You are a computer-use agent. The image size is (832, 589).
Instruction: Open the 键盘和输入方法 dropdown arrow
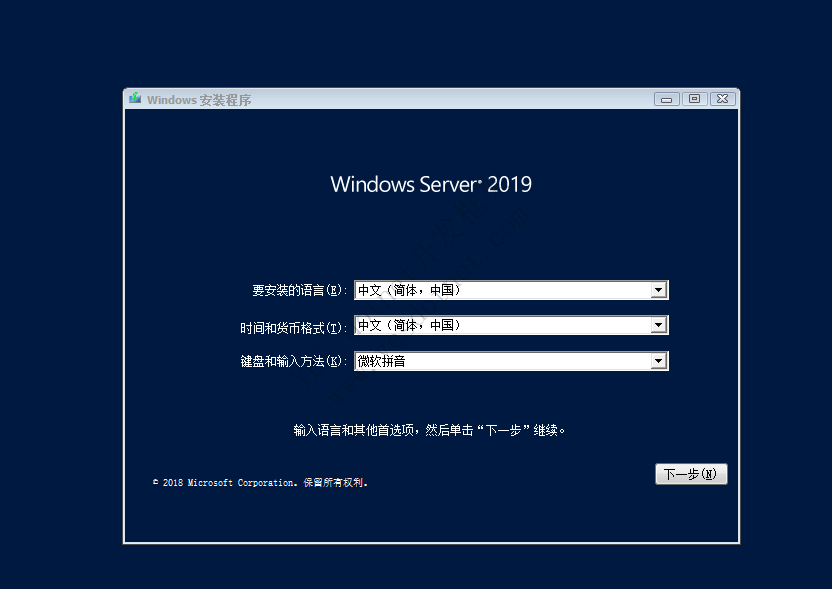[658, 361]
